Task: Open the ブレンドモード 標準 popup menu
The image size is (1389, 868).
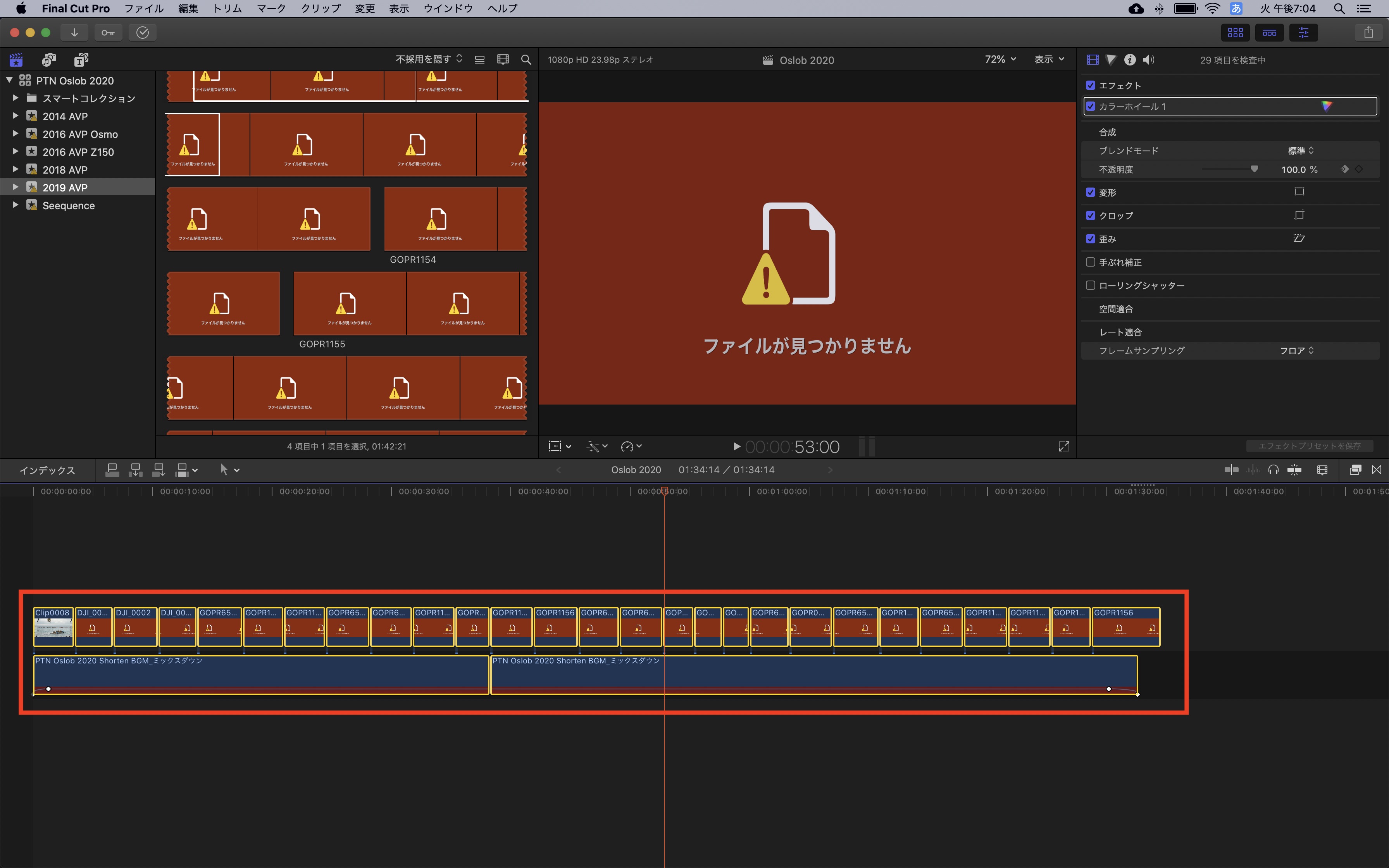Action: click(x=1301, y=151)
